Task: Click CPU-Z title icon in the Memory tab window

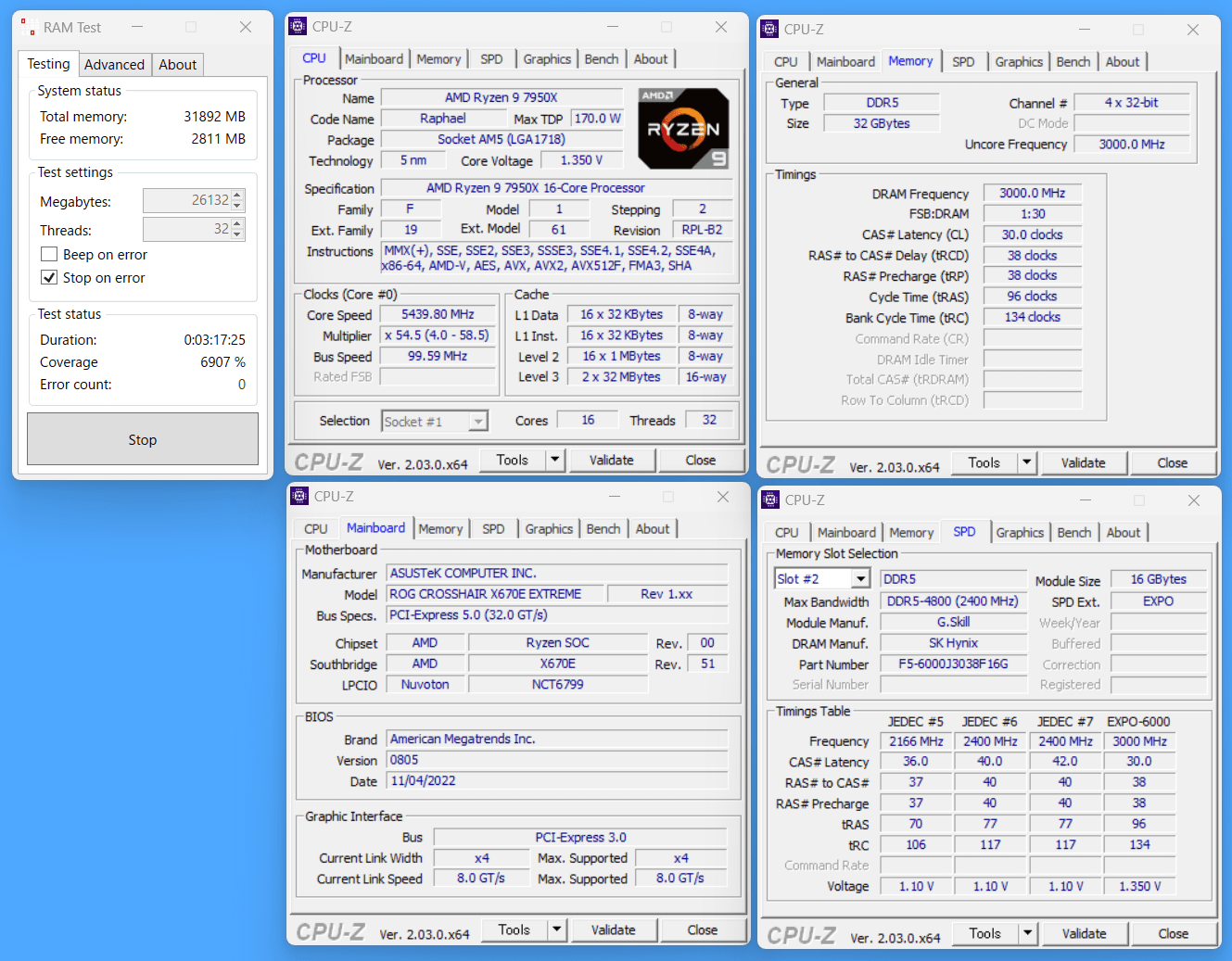Action: coord(769,29)
